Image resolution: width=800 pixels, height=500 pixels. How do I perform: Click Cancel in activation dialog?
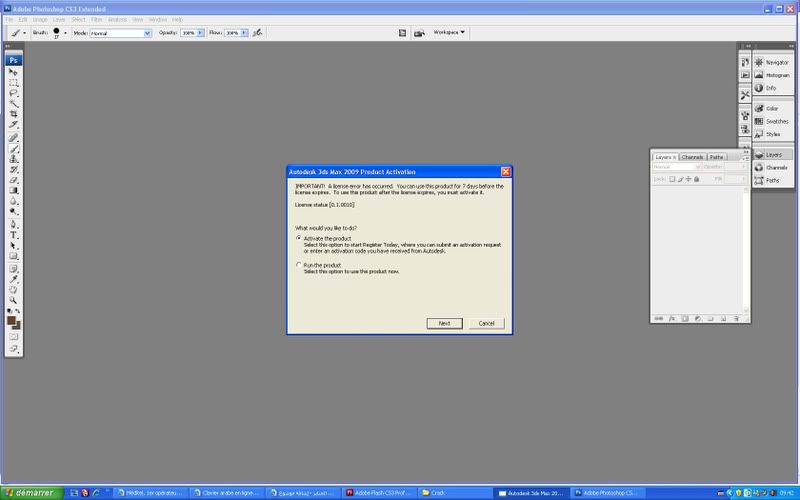coord(486,323)
